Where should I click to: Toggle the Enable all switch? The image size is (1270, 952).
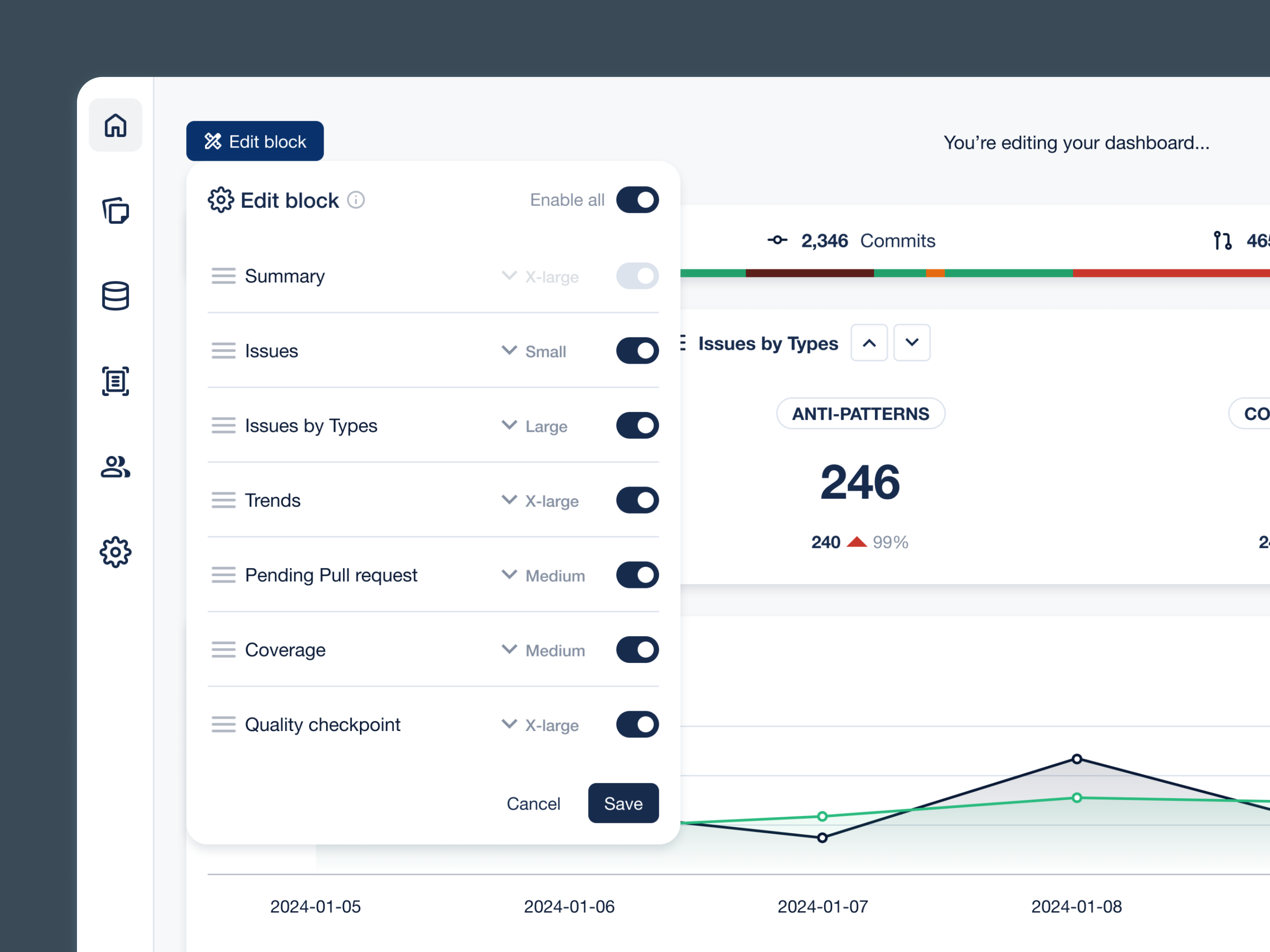coord(637,200)
